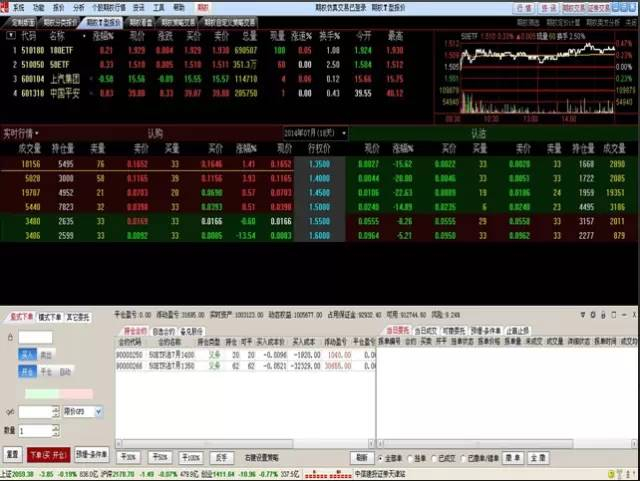This screenshot has width=640, height=481.
Task: Click the red 下单(买 开仓) button
Action: click(x=49, y=454)
